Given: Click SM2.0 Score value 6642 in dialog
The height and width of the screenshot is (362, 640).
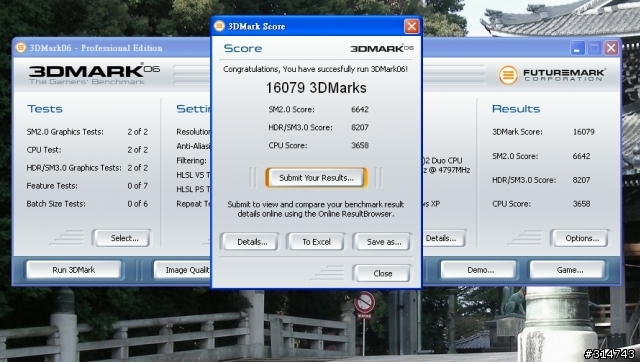Looking at the screenshot, I should tap(360, 109).
